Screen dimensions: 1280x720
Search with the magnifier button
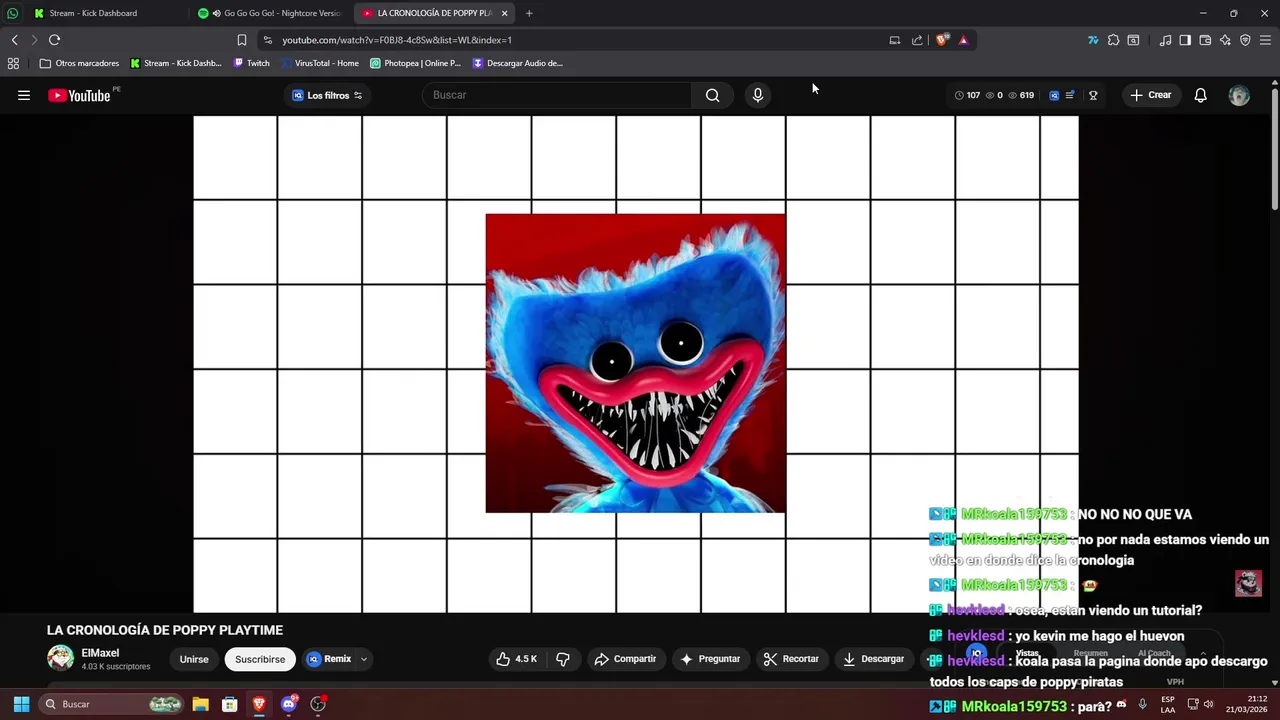[712, 95]
